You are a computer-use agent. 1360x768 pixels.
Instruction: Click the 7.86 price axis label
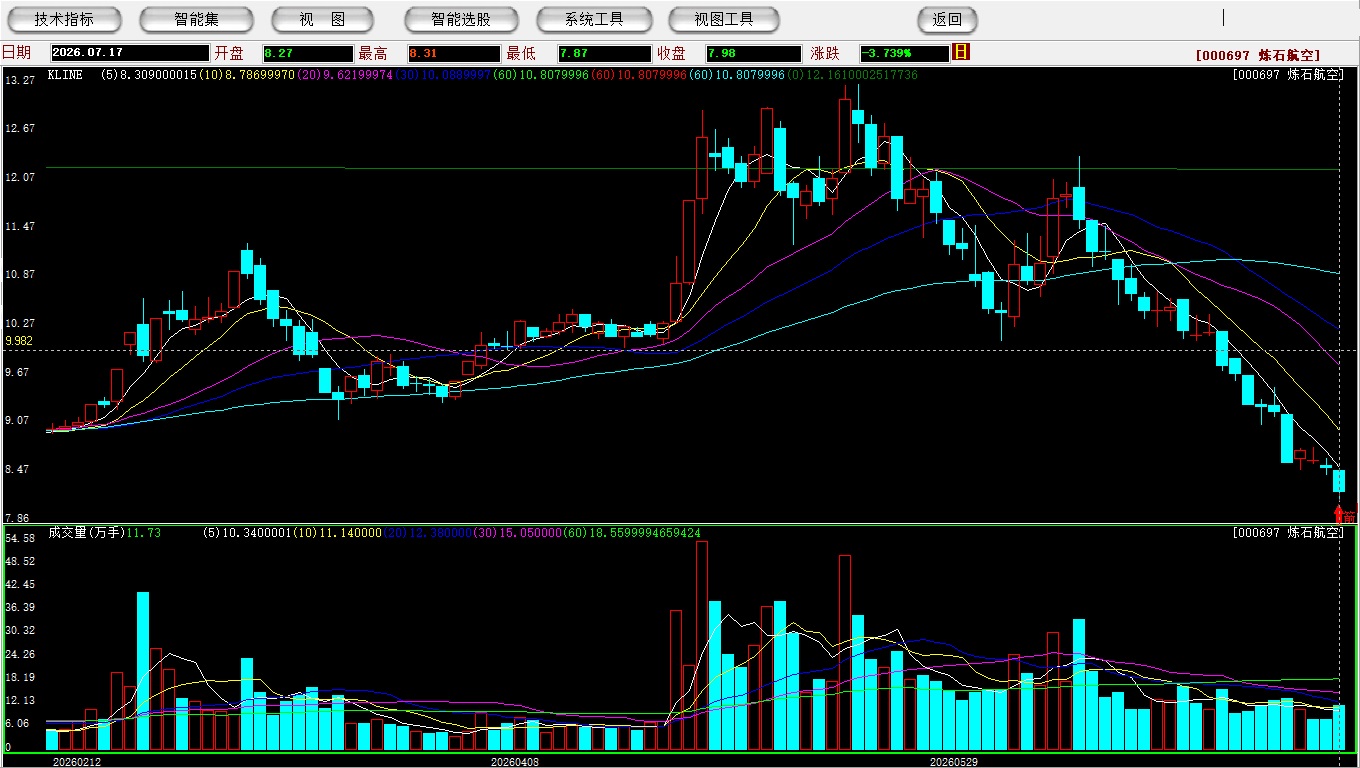(x=19, y=518)
